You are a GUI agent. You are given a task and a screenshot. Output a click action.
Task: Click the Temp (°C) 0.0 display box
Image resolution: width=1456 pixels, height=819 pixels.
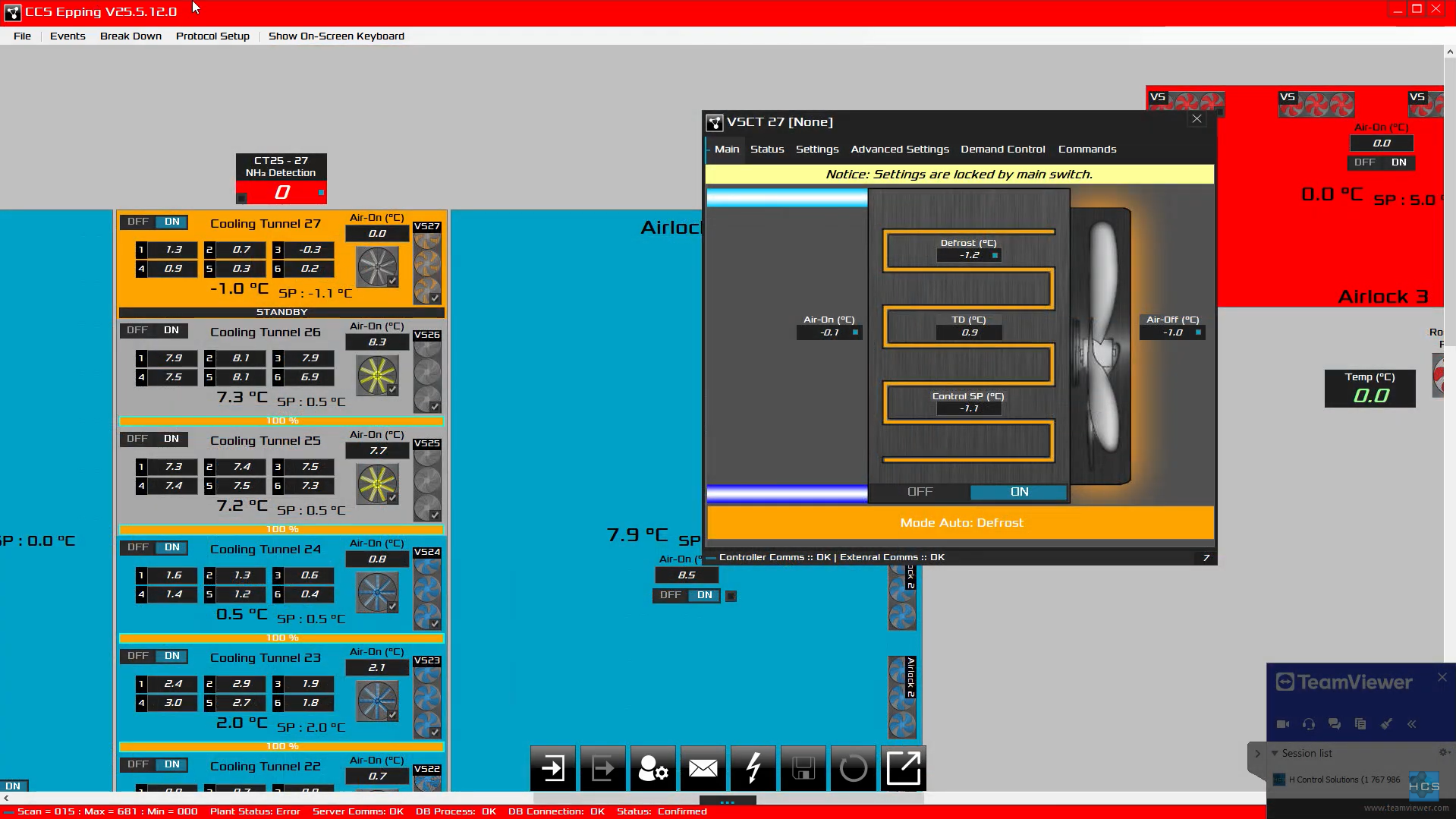(1370, 389)
